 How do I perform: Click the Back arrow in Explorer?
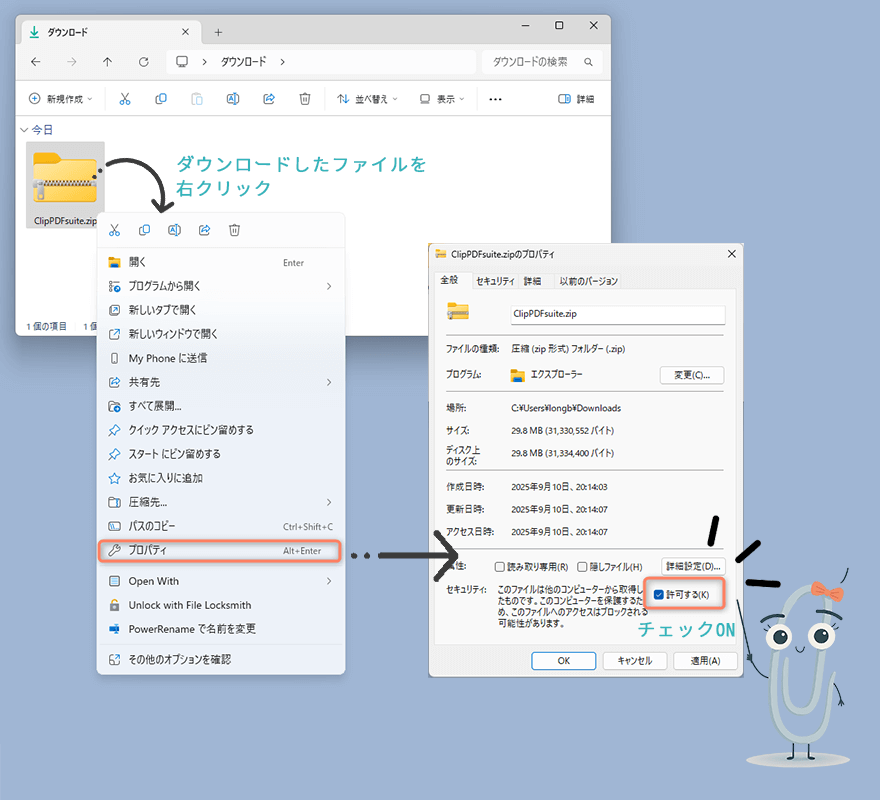click(36, 62)
